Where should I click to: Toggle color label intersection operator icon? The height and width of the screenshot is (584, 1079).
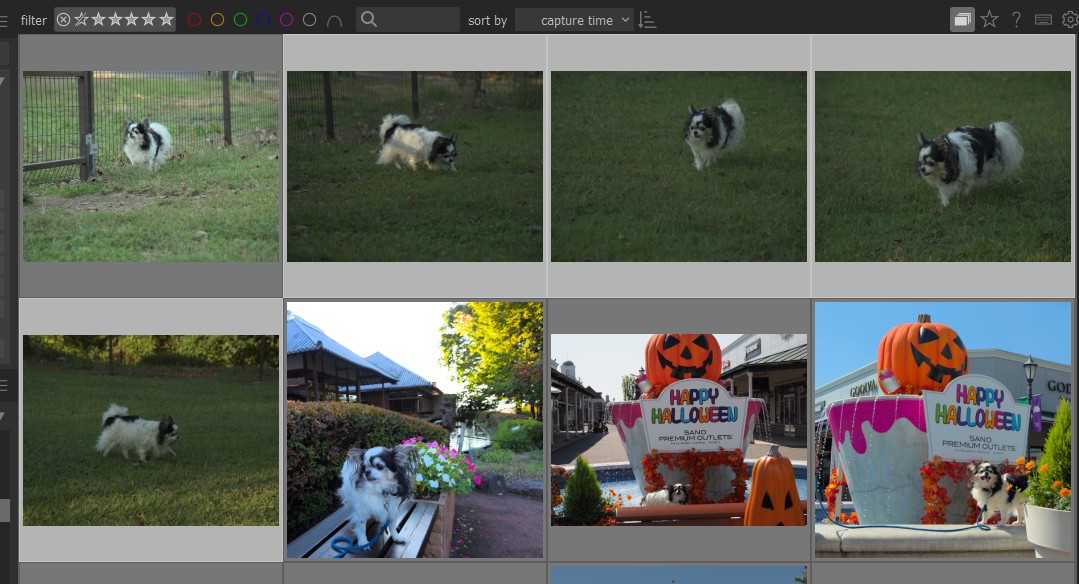click(x=334, y=21)
